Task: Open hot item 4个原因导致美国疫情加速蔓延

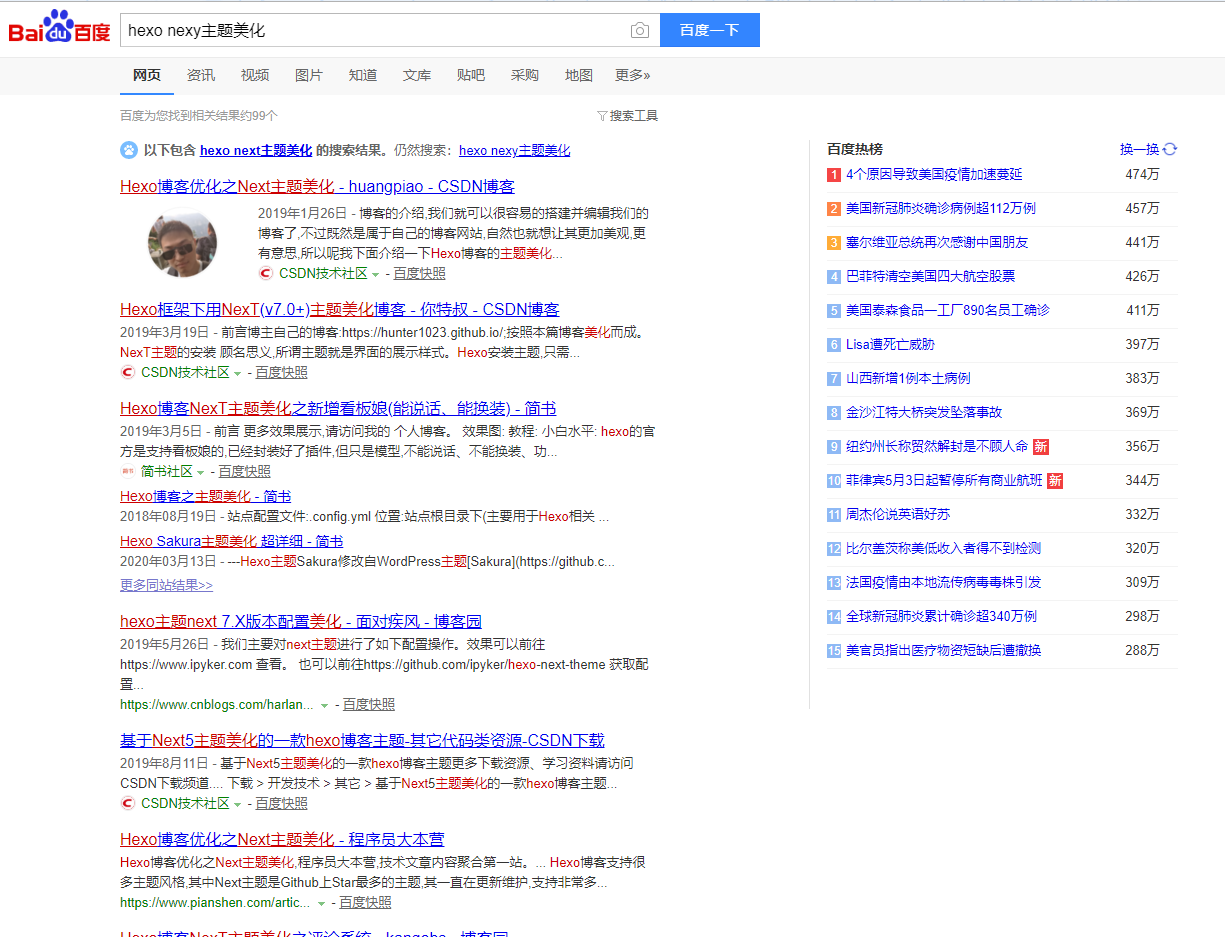Action: pos(934,174)
